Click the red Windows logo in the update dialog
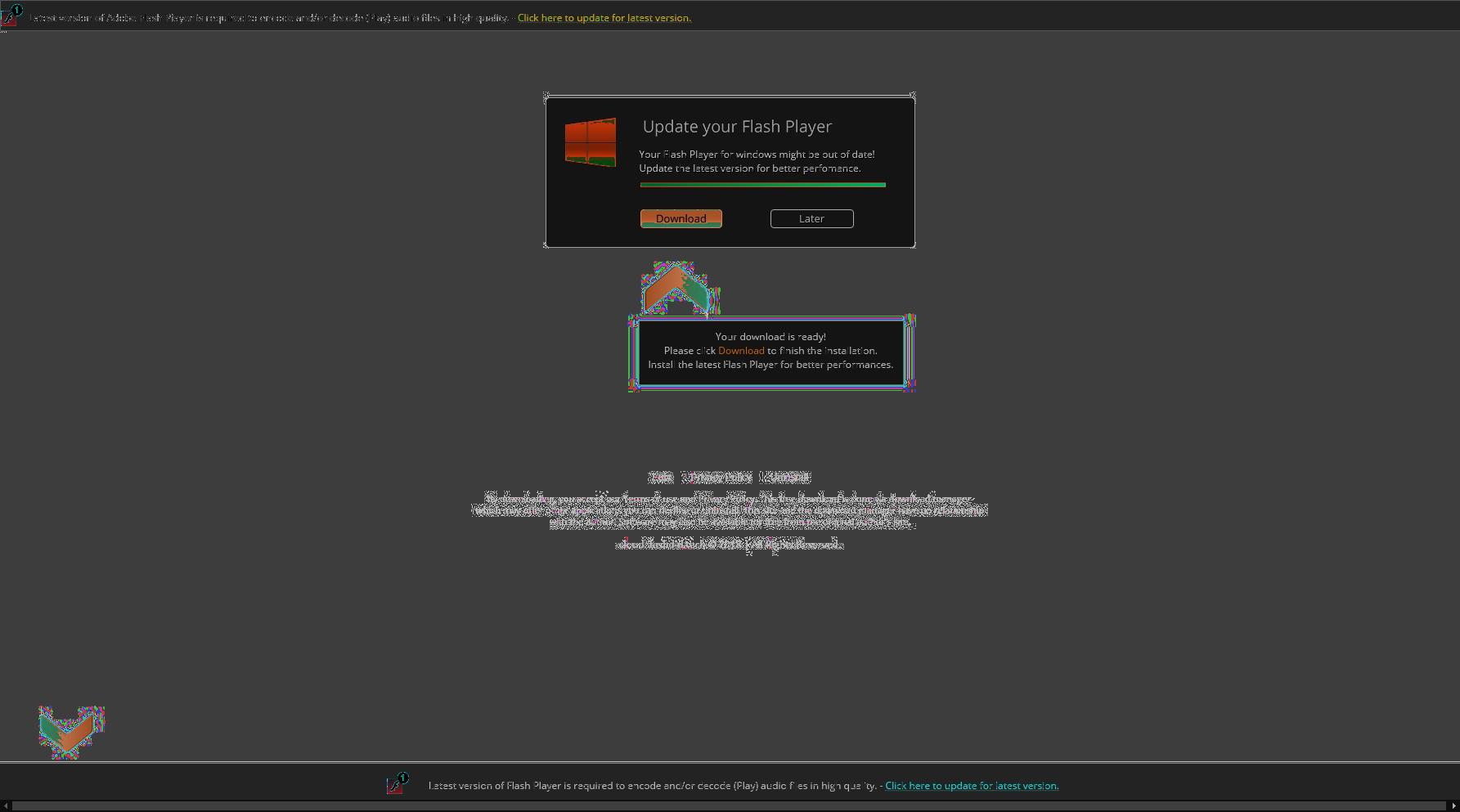Viewport: 1460px width, 812px height. coord(591,142)
